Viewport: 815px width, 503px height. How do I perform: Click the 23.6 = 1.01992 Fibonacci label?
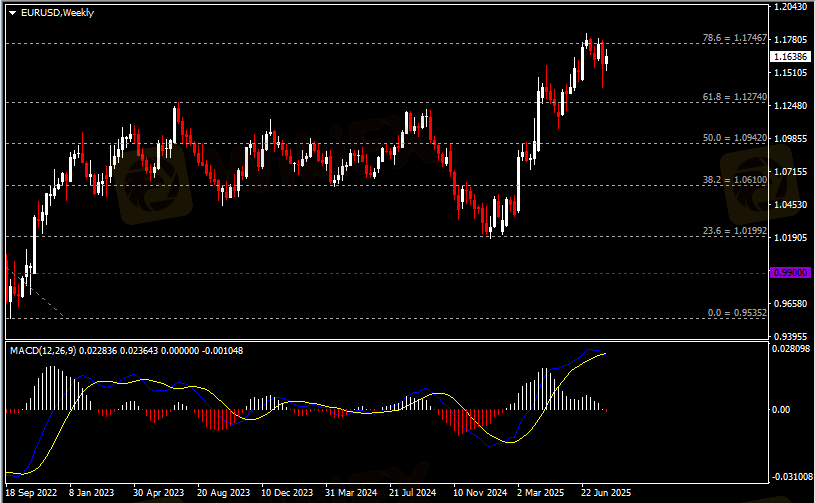(x=734, y=231)
